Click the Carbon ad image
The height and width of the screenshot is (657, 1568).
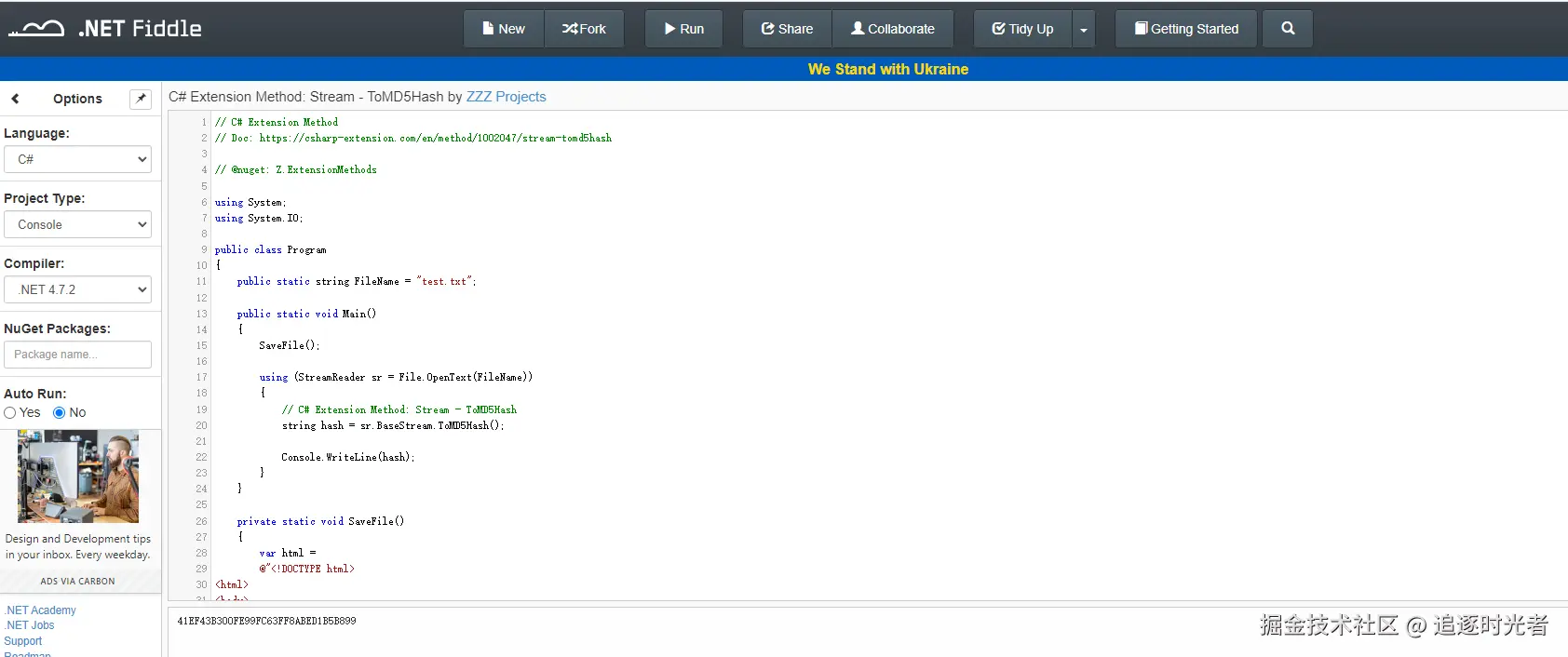tap(78, 476)
